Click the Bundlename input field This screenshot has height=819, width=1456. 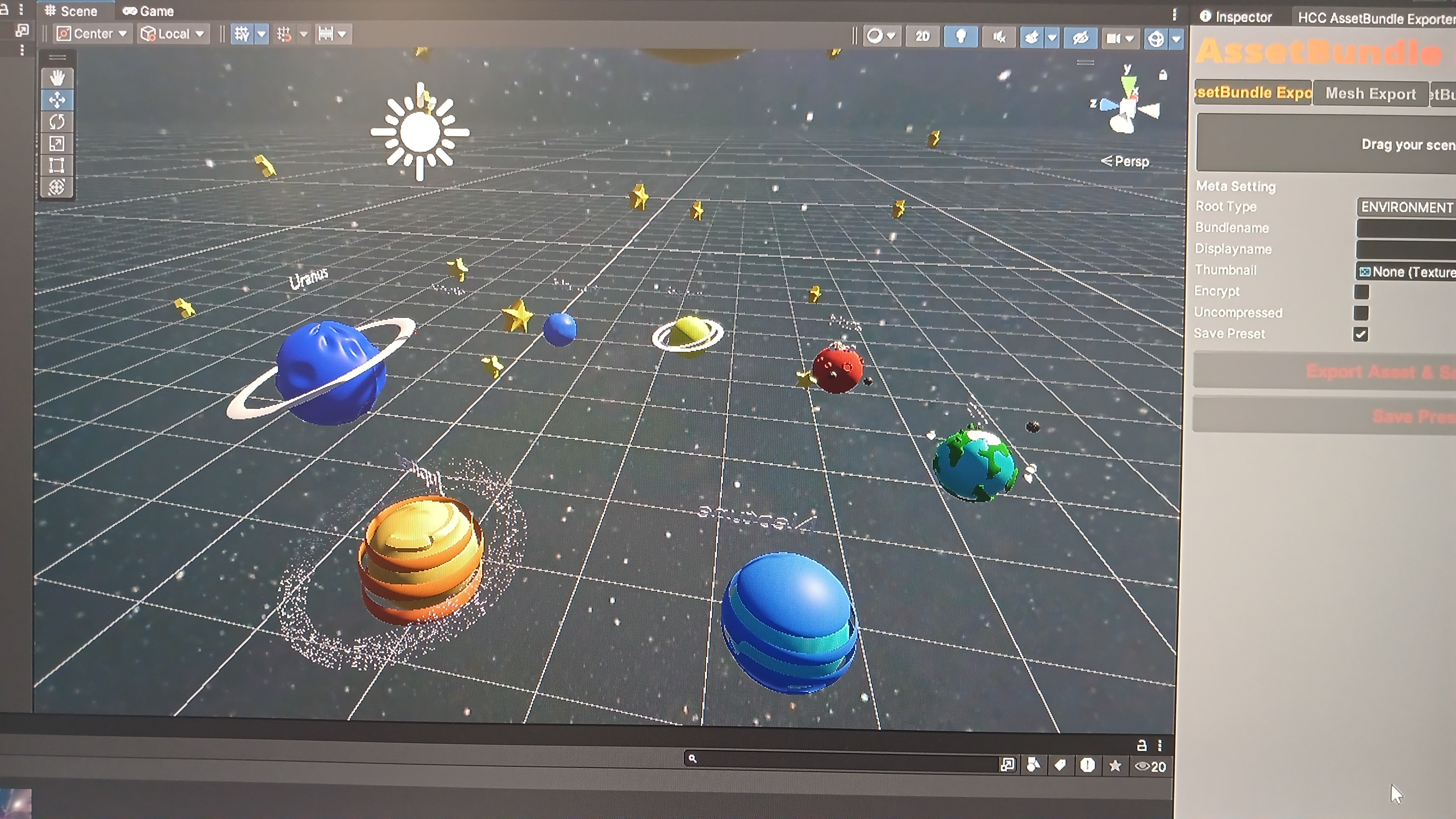(1405, 229)
